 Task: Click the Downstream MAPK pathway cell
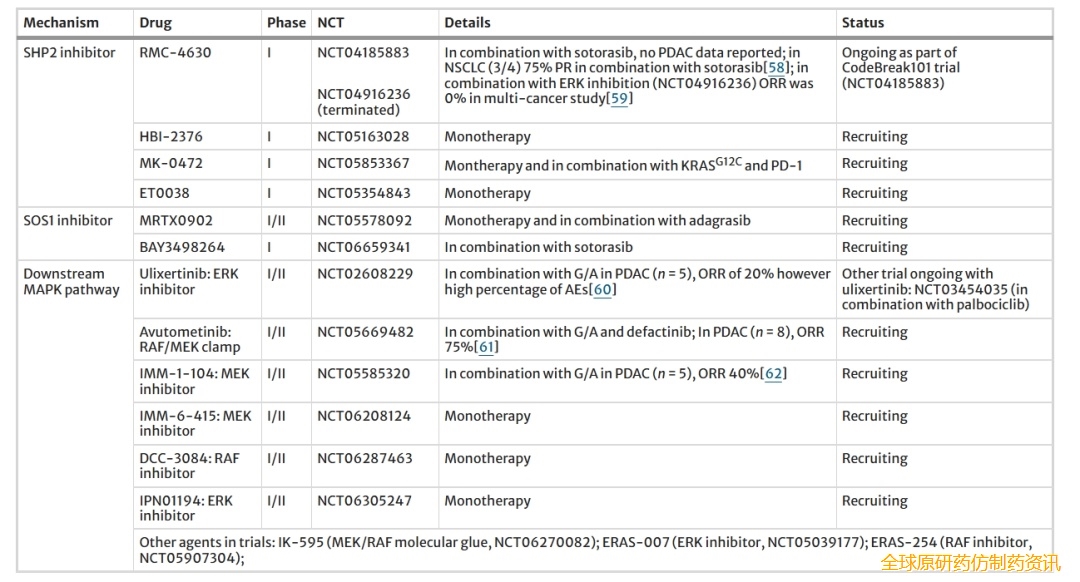71,282
